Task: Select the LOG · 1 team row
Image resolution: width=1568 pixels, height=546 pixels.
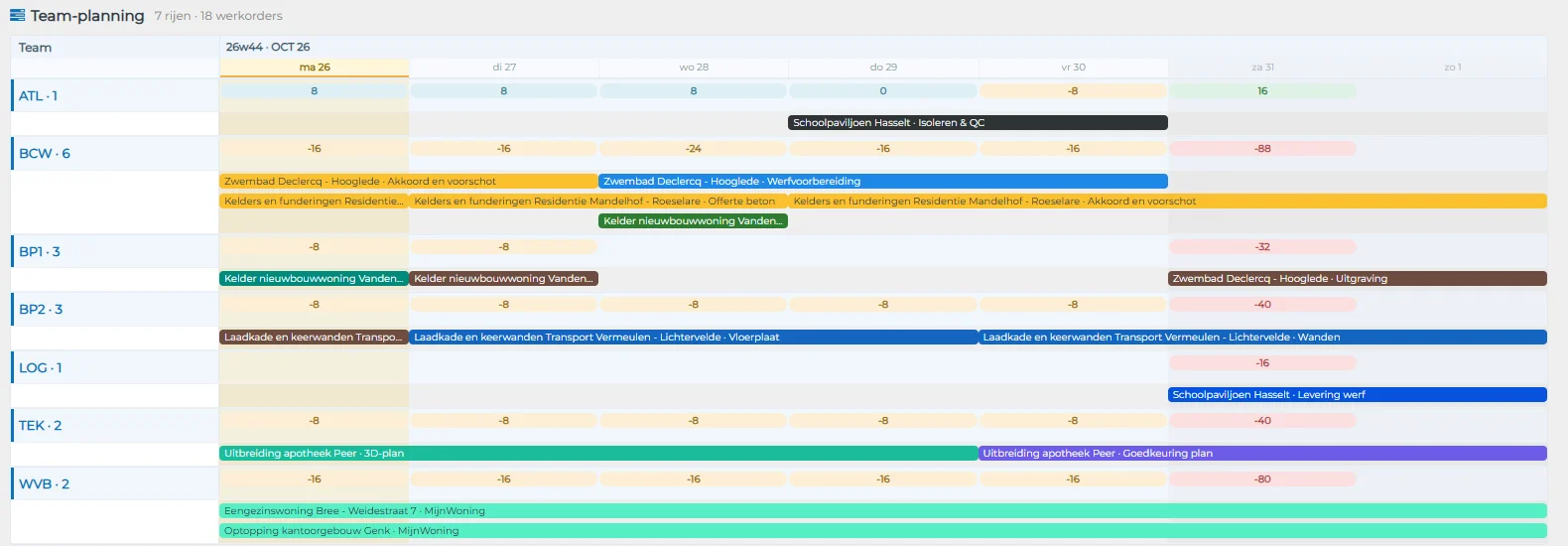Action: (x=114, y=367)
